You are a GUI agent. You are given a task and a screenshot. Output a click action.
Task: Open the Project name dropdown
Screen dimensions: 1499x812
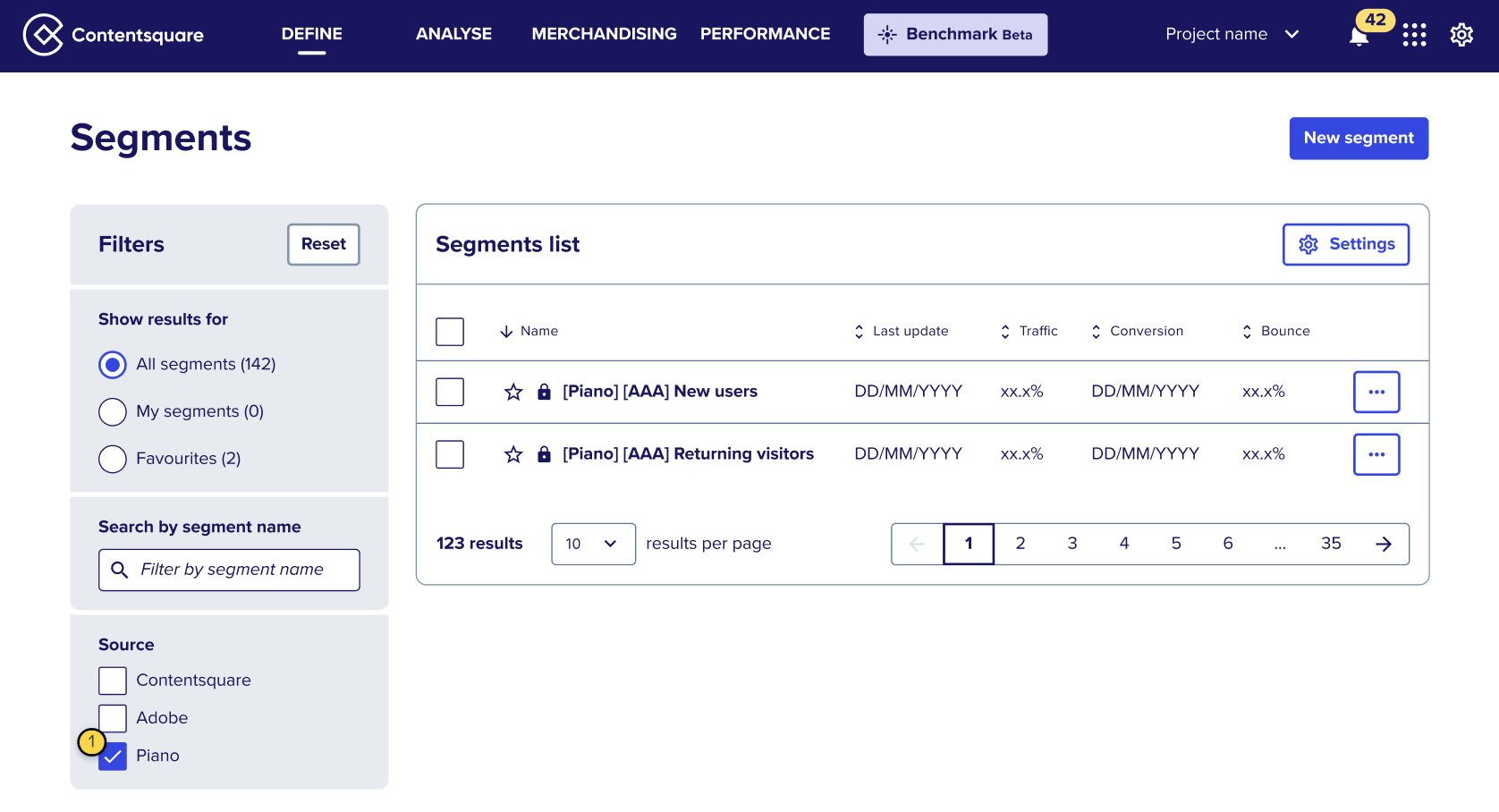pyautogui.click(x=1232, y=35)
